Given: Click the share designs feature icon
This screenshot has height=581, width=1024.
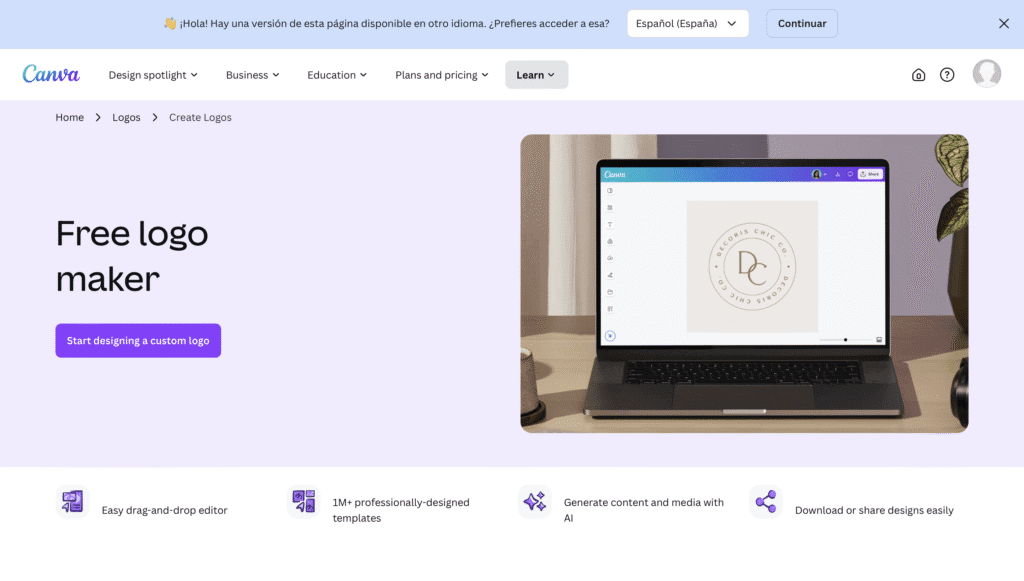Looking at the screenshot, I should point(766,502).
